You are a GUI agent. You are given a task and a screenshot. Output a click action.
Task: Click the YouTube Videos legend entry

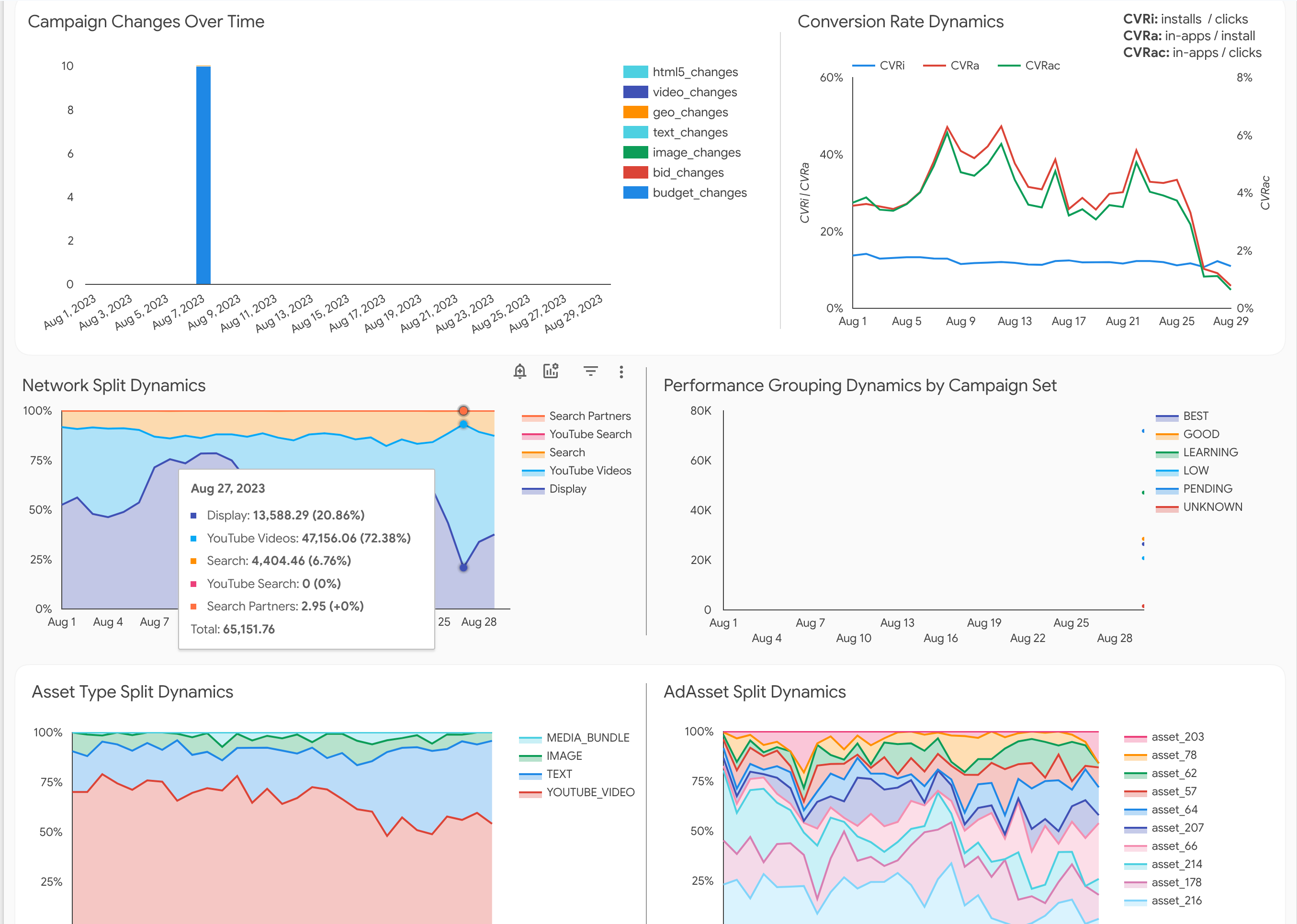590,471
